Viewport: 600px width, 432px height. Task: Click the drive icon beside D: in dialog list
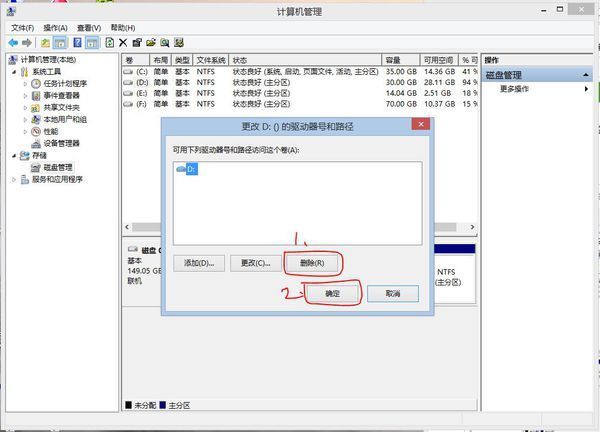pos(181,169)
